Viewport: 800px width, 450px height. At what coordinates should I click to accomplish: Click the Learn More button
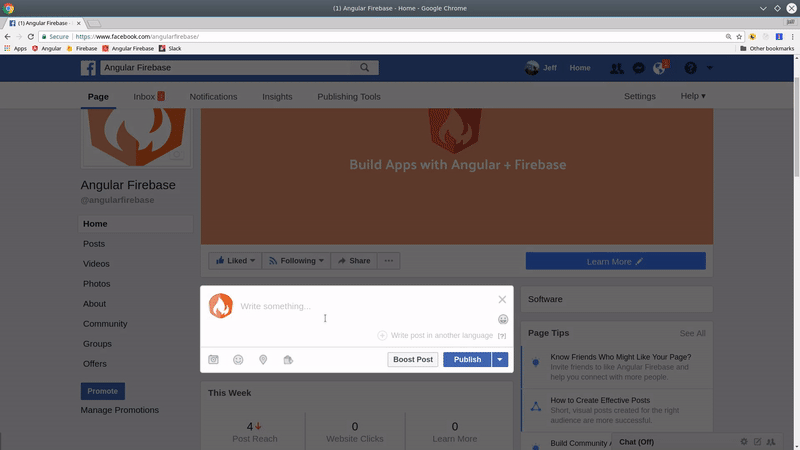[615, 261]
